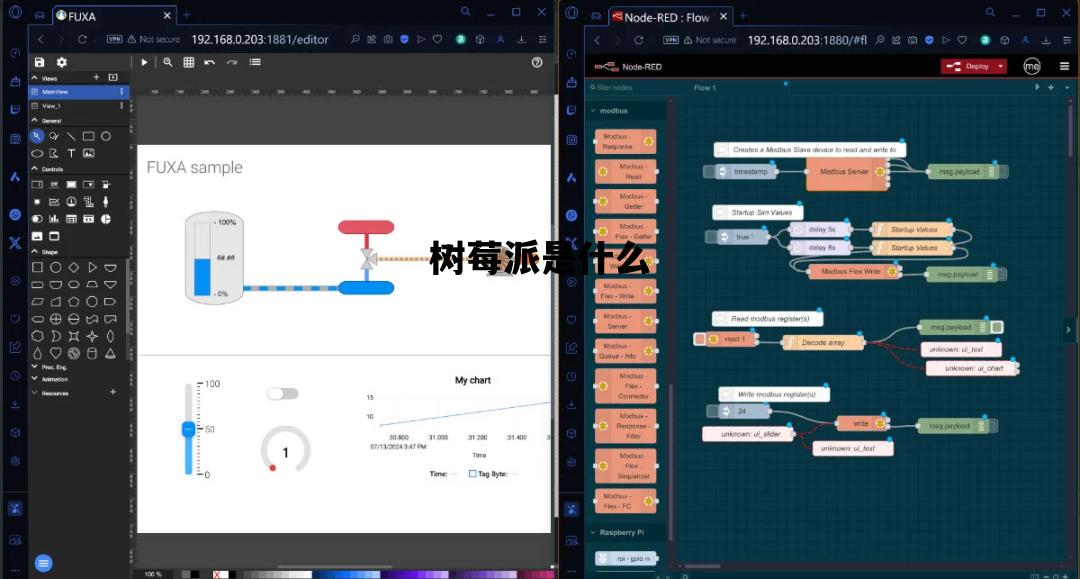Choose the heart shape

[x=56, y=353]
